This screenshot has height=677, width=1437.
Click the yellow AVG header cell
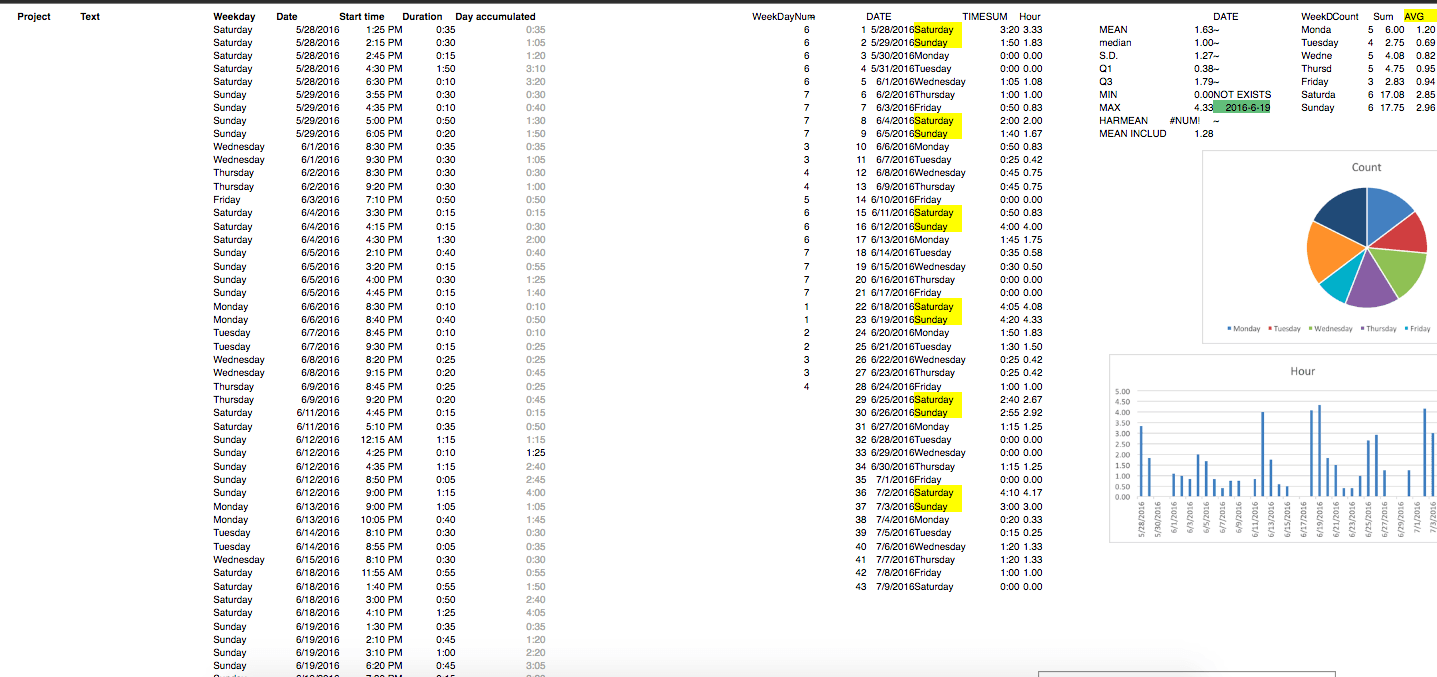(1414, 17)
